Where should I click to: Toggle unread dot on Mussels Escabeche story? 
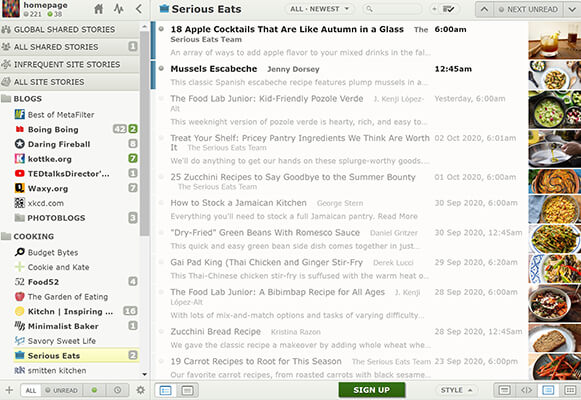[x=161, y=69]
